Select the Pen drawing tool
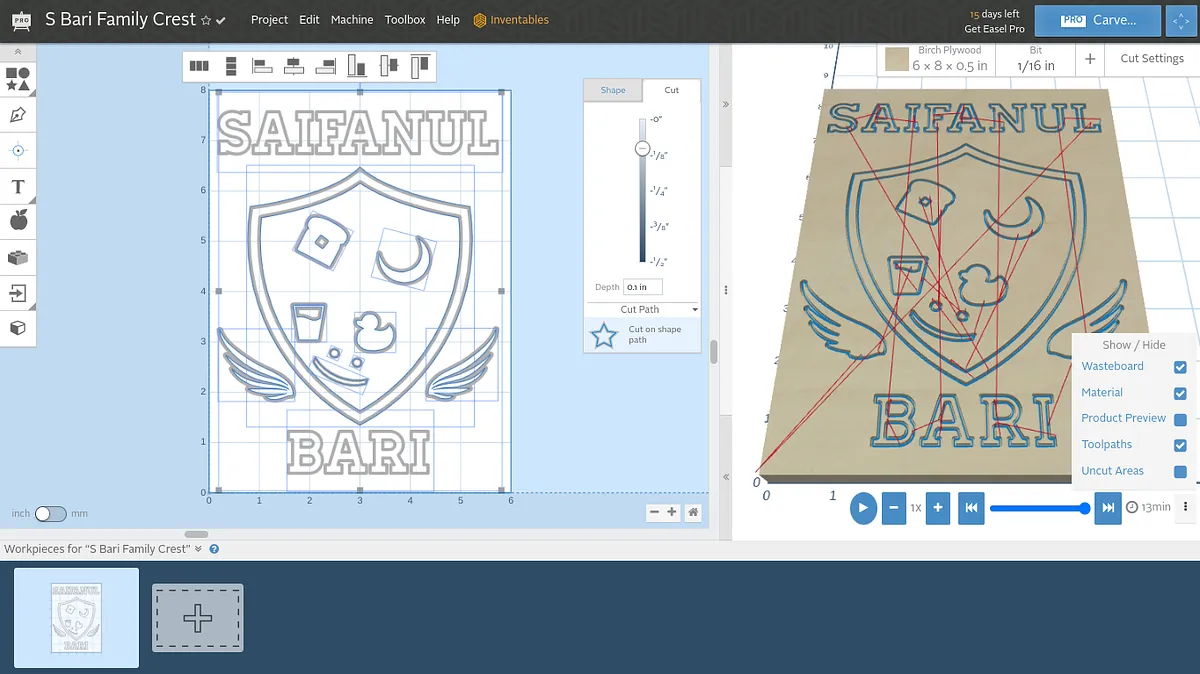1200x674 pixels. click(x=18, y=115)
